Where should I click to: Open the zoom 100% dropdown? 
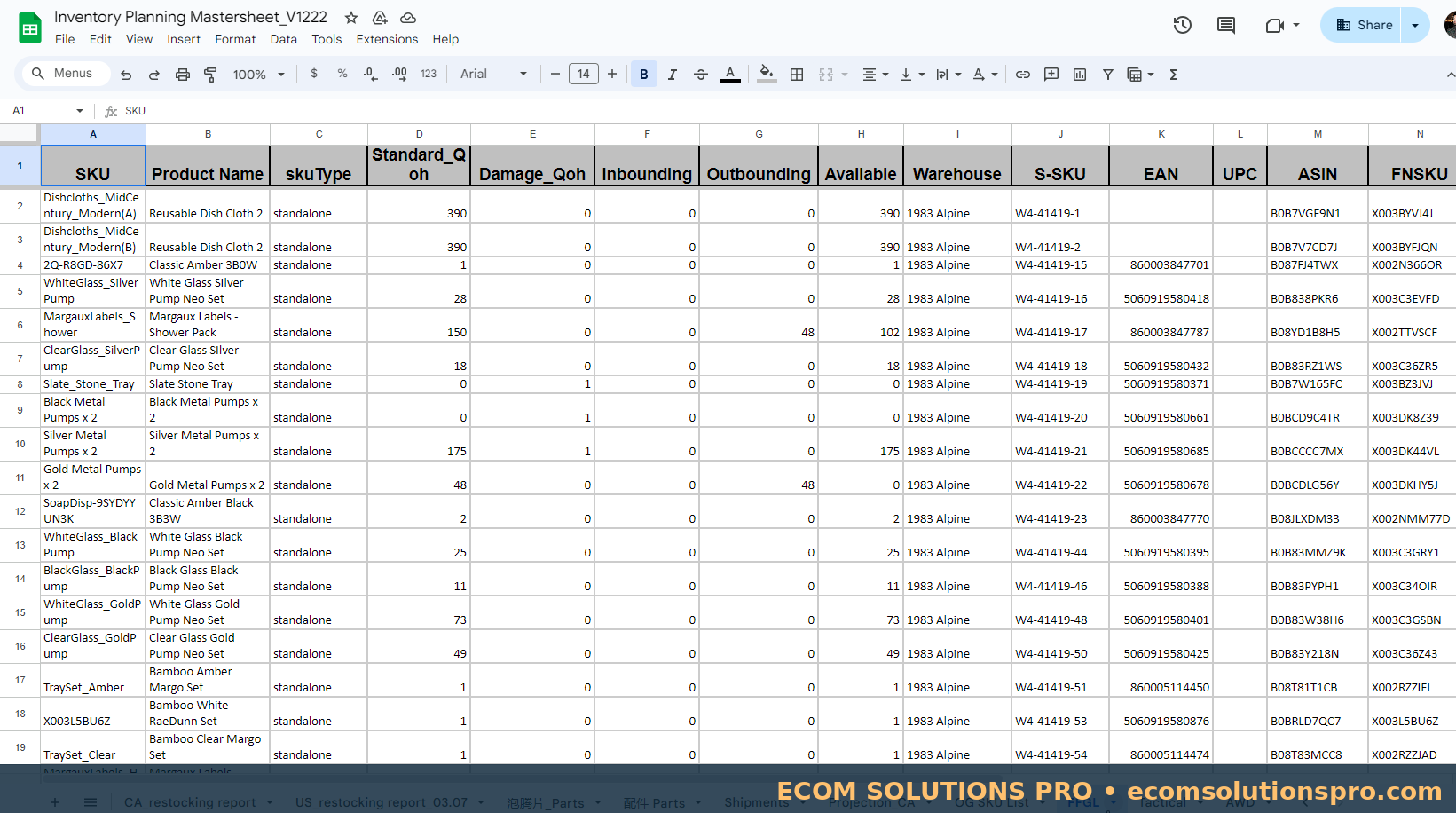point(259,75)
